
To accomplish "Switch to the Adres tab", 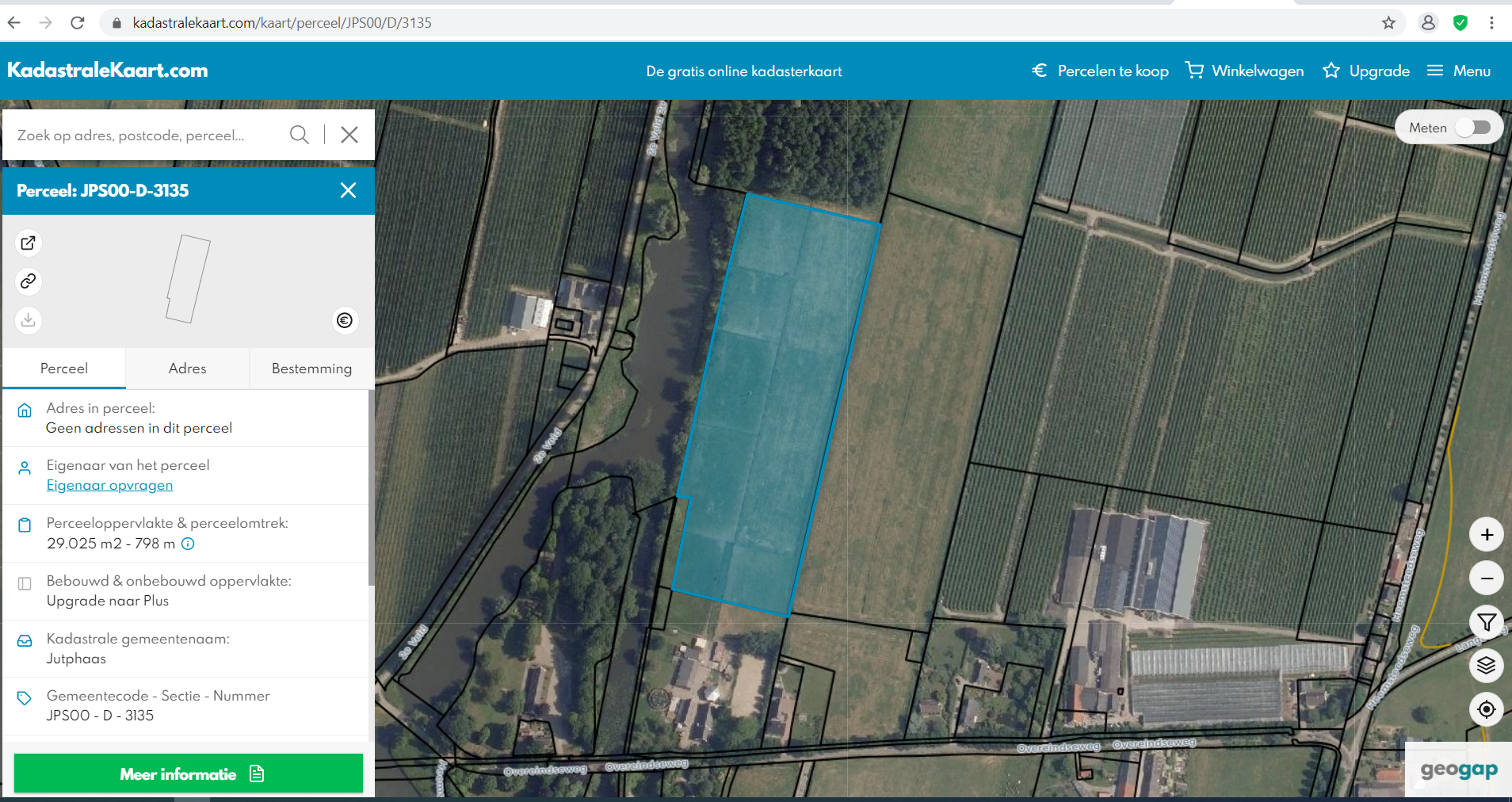I will [187, 369].
